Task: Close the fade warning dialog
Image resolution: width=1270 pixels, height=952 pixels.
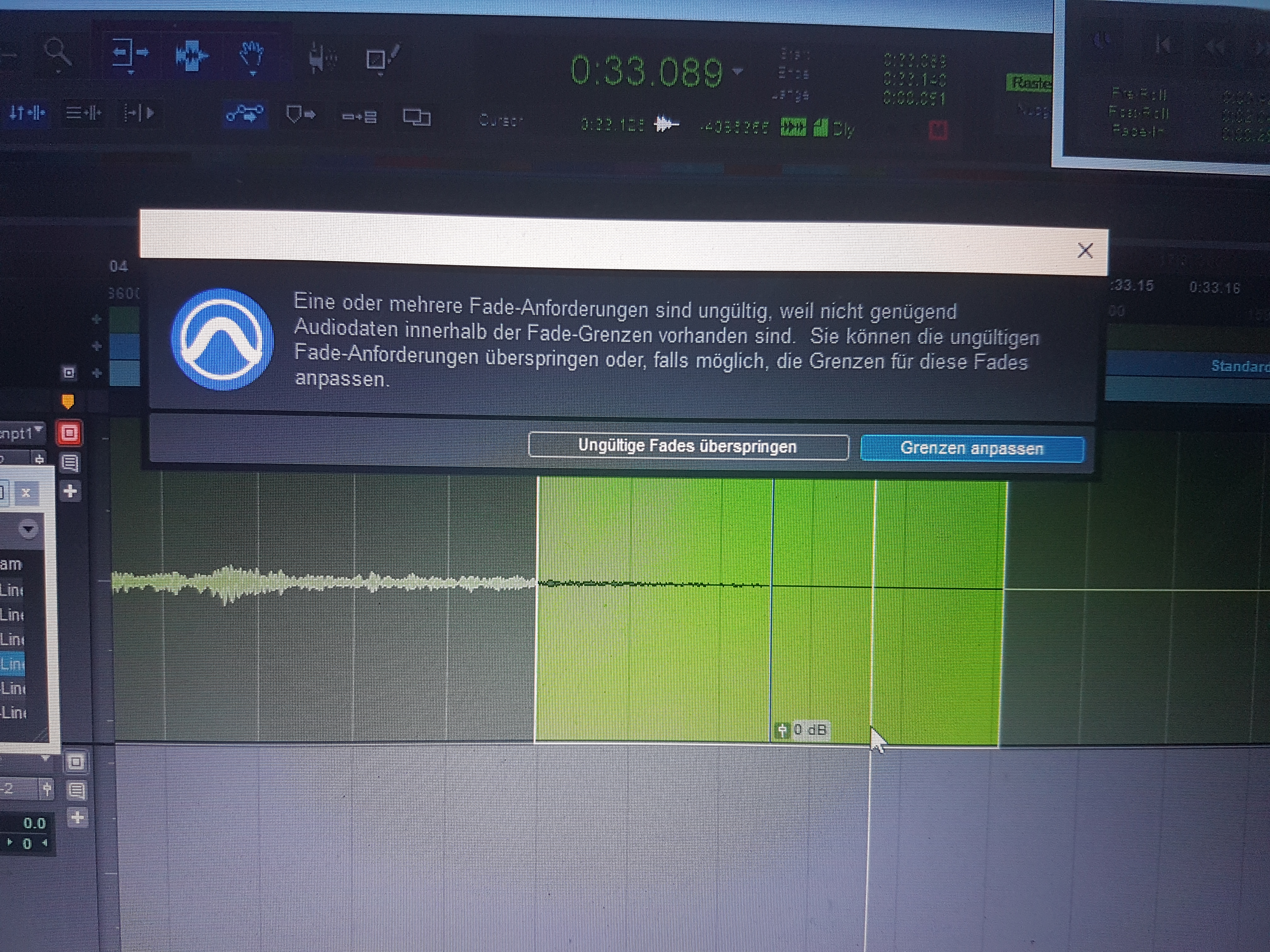Action: pos(1084,251)
